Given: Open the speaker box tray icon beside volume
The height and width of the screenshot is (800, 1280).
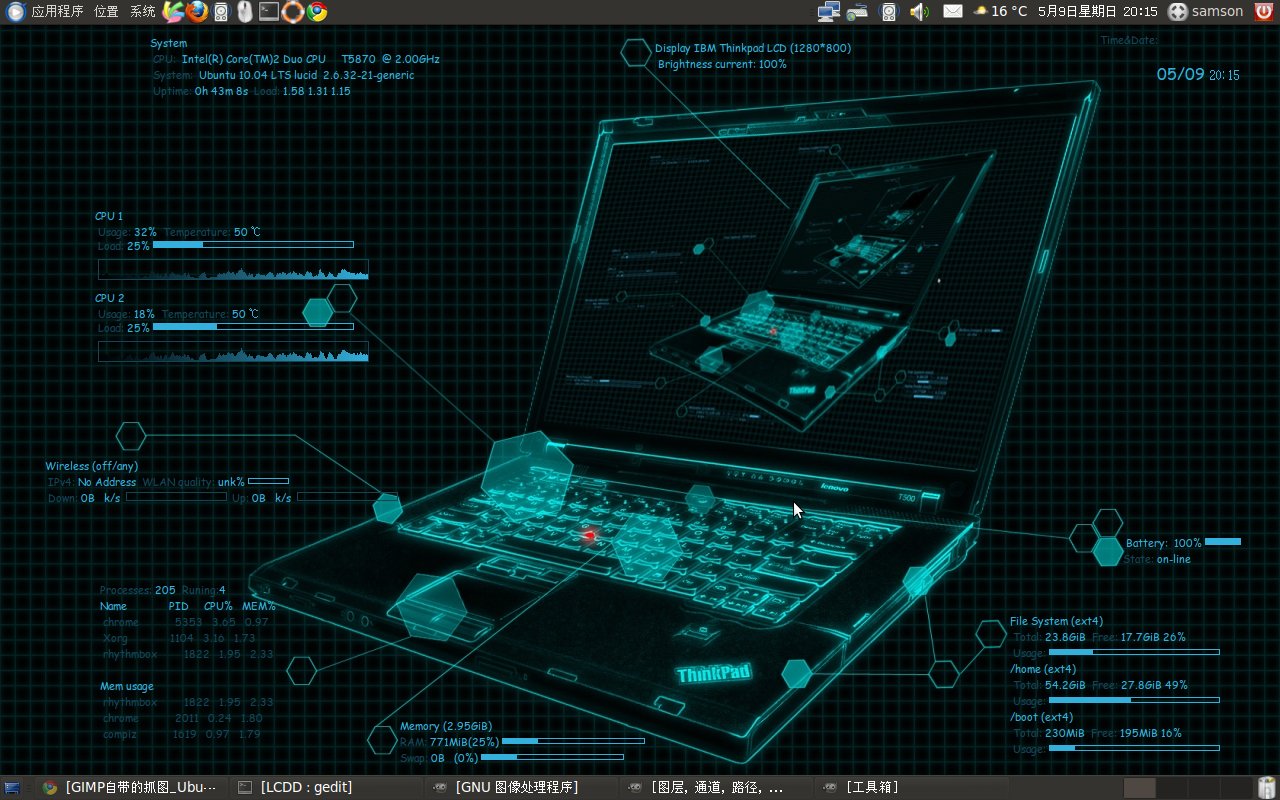Looking at the screenshot, I should coord(889,12).
